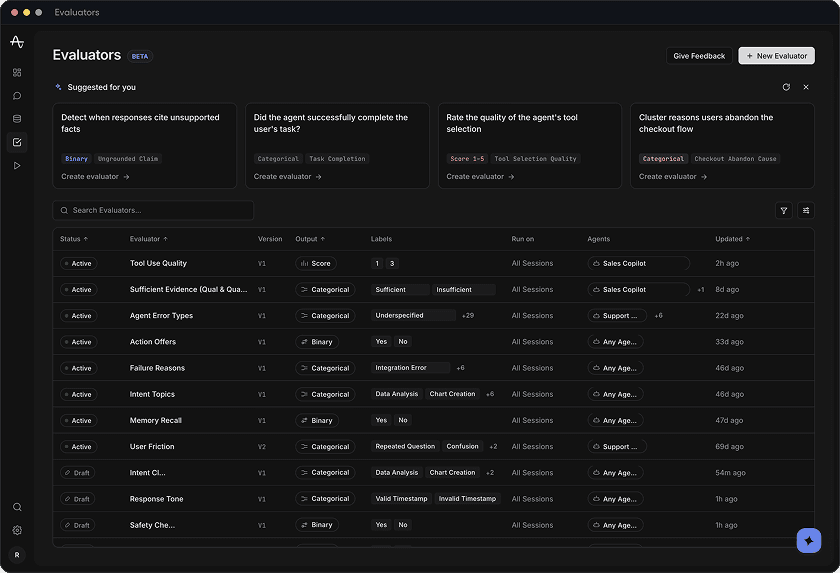
Task: Click the sparkle assistant floating button
Action: (x=808, y=540)
